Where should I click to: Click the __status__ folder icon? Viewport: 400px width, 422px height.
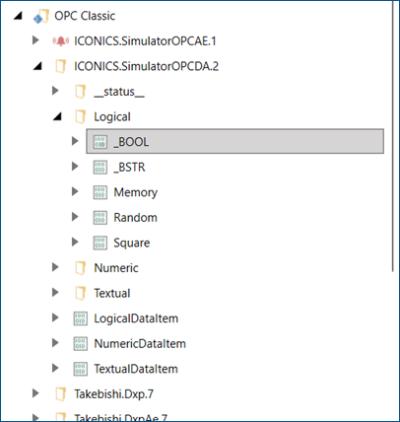[80, 92]
